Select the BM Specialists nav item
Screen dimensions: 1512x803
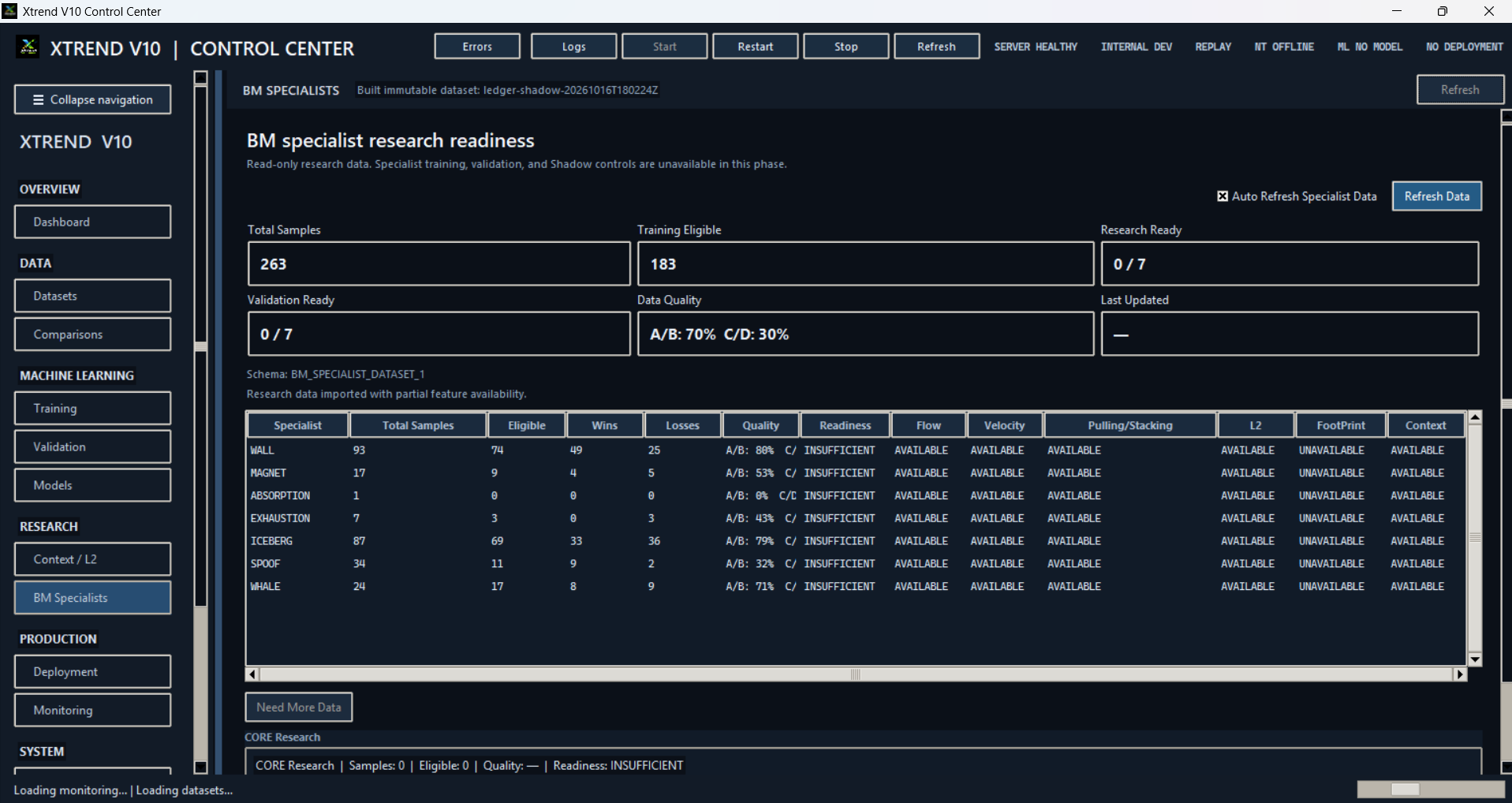[x=92, y=598]
